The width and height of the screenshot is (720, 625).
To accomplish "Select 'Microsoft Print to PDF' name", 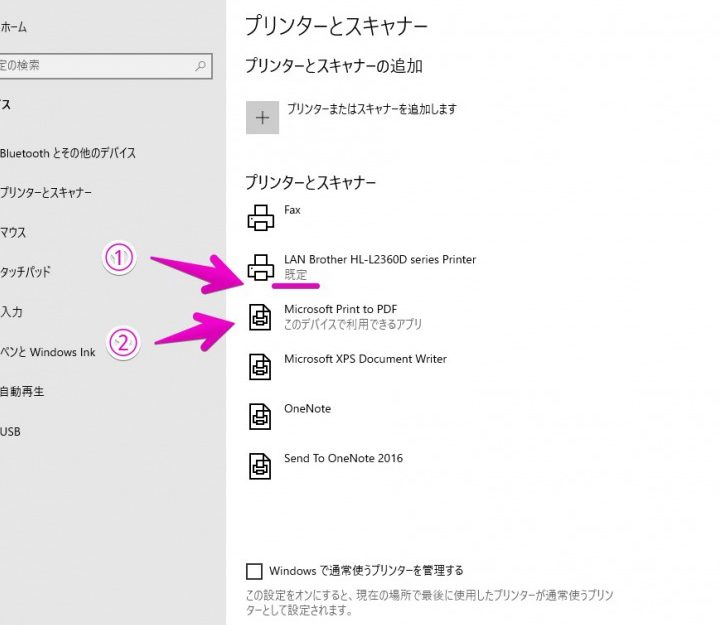I will pyautogui.click(x=341, y=309).
